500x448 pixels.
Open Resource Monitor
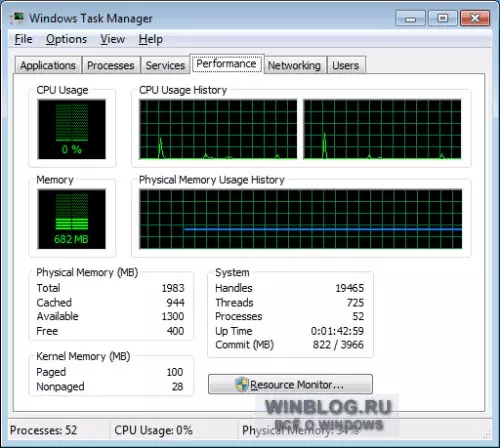coord(290,384)
